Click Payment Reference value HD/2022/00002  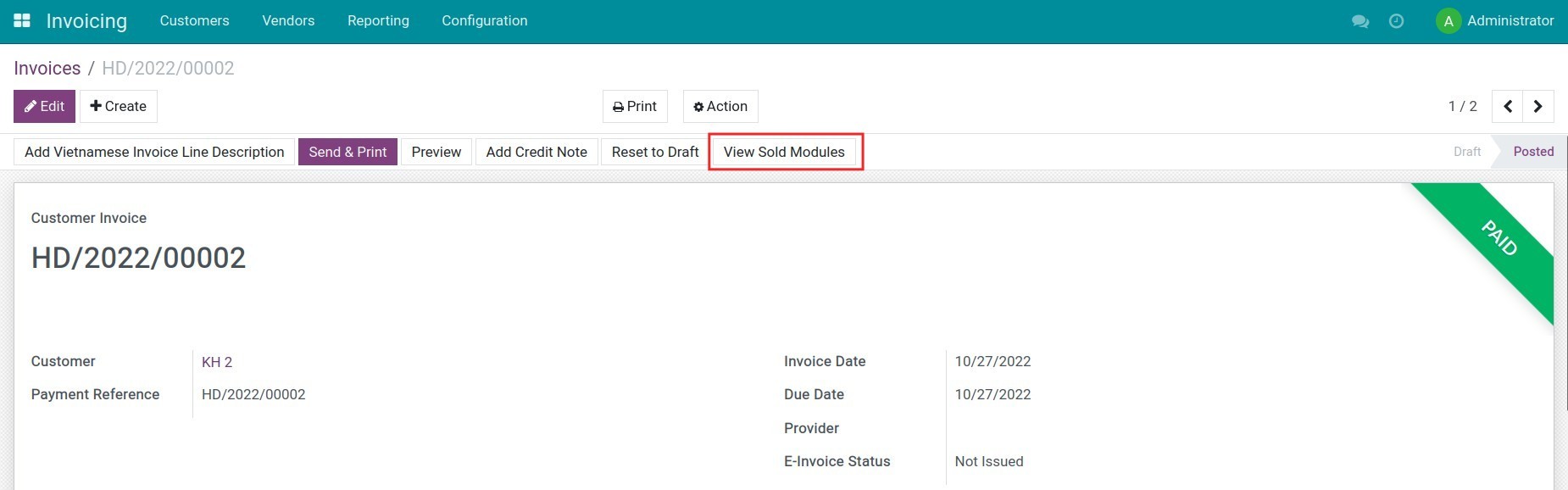tap(253, 395)
